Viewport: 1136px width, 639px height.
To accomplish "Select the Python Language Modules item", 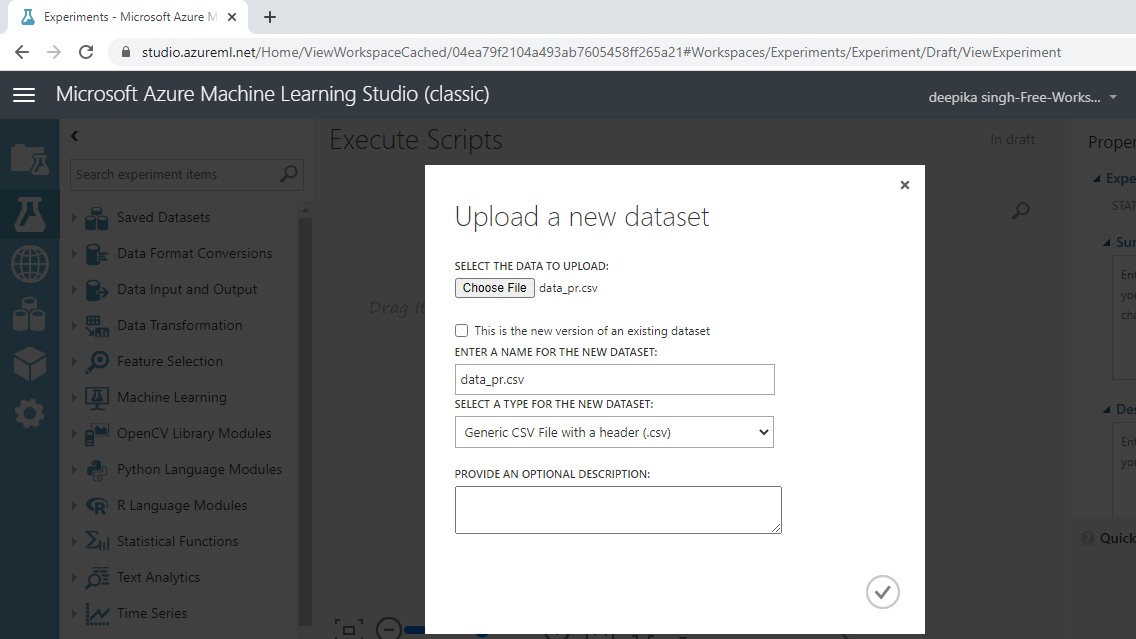I will [x=199, y=469].
